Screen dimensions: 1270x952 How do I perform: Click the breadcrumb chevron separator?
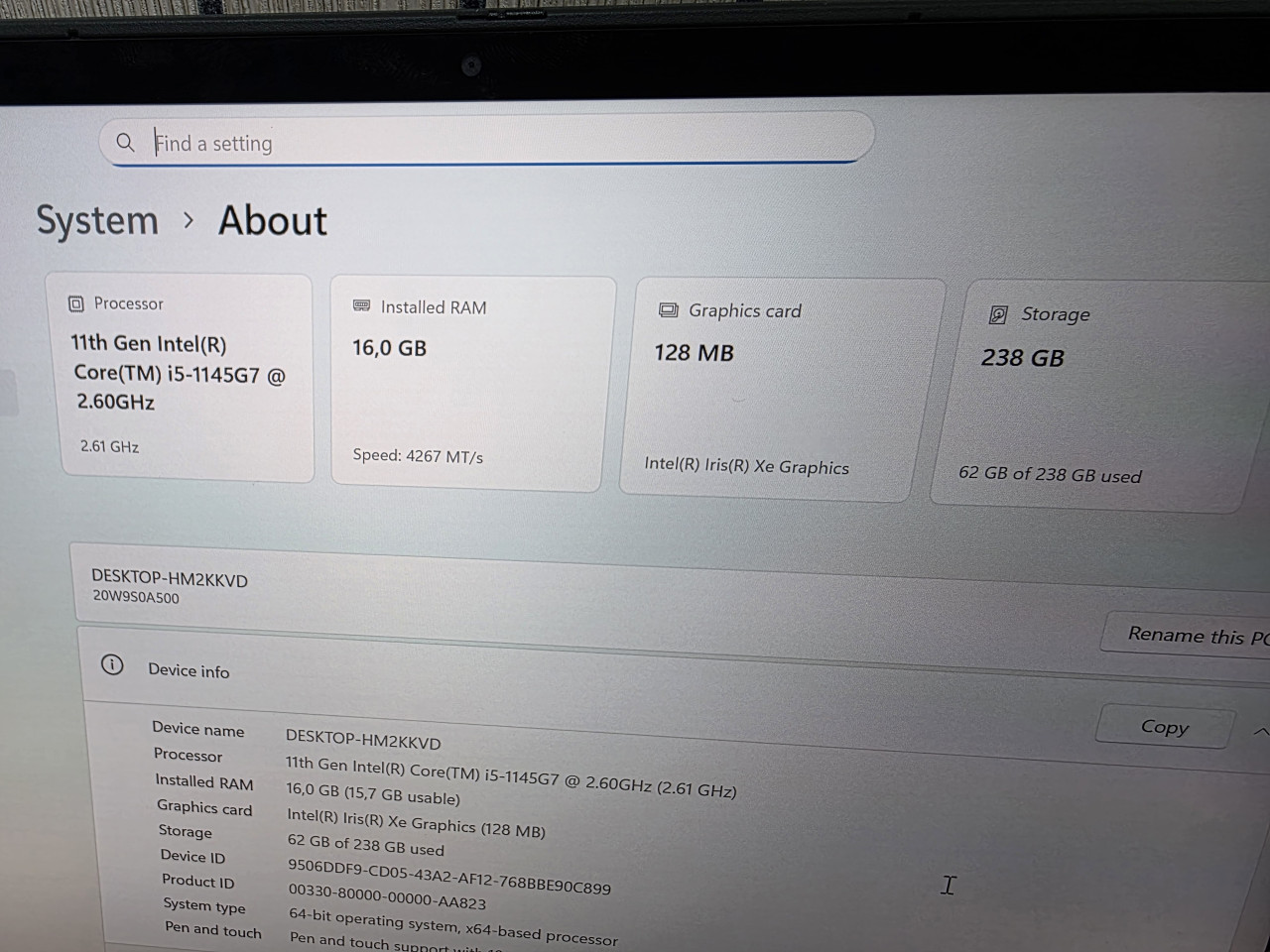(189, 220)
